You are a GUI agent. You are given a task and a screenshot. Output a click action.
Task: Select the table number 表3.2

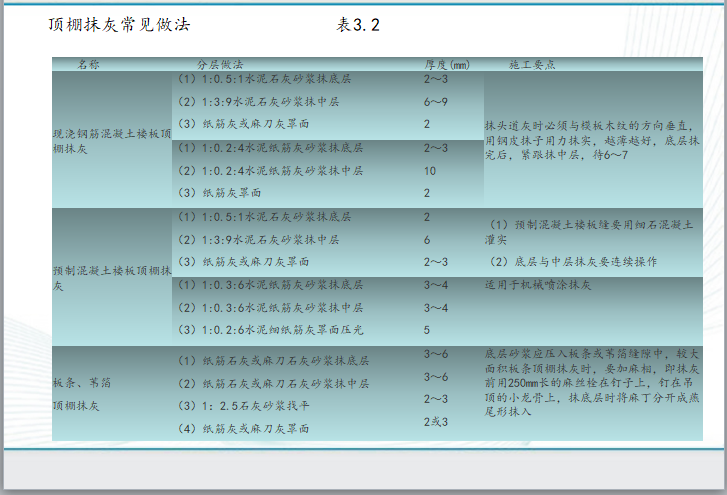point(358,24)
